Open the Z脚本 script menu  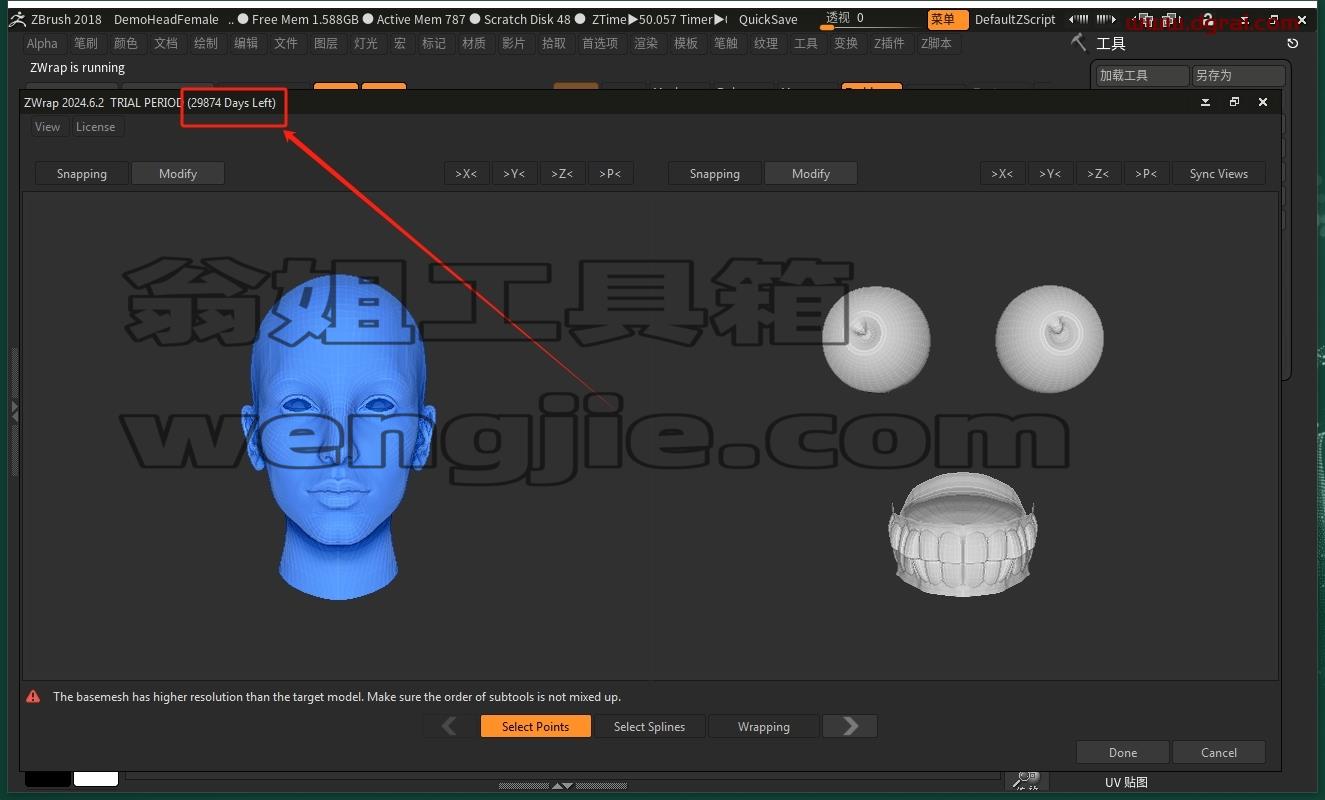pyautogui.click(x=937, y=43)
